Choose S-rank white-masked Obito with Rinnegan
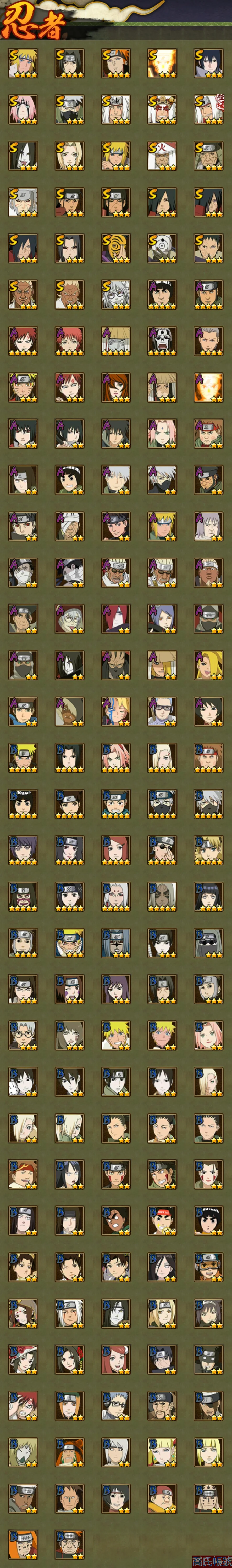Viewport: 232px width, 1568px height. tap(162, 248)
